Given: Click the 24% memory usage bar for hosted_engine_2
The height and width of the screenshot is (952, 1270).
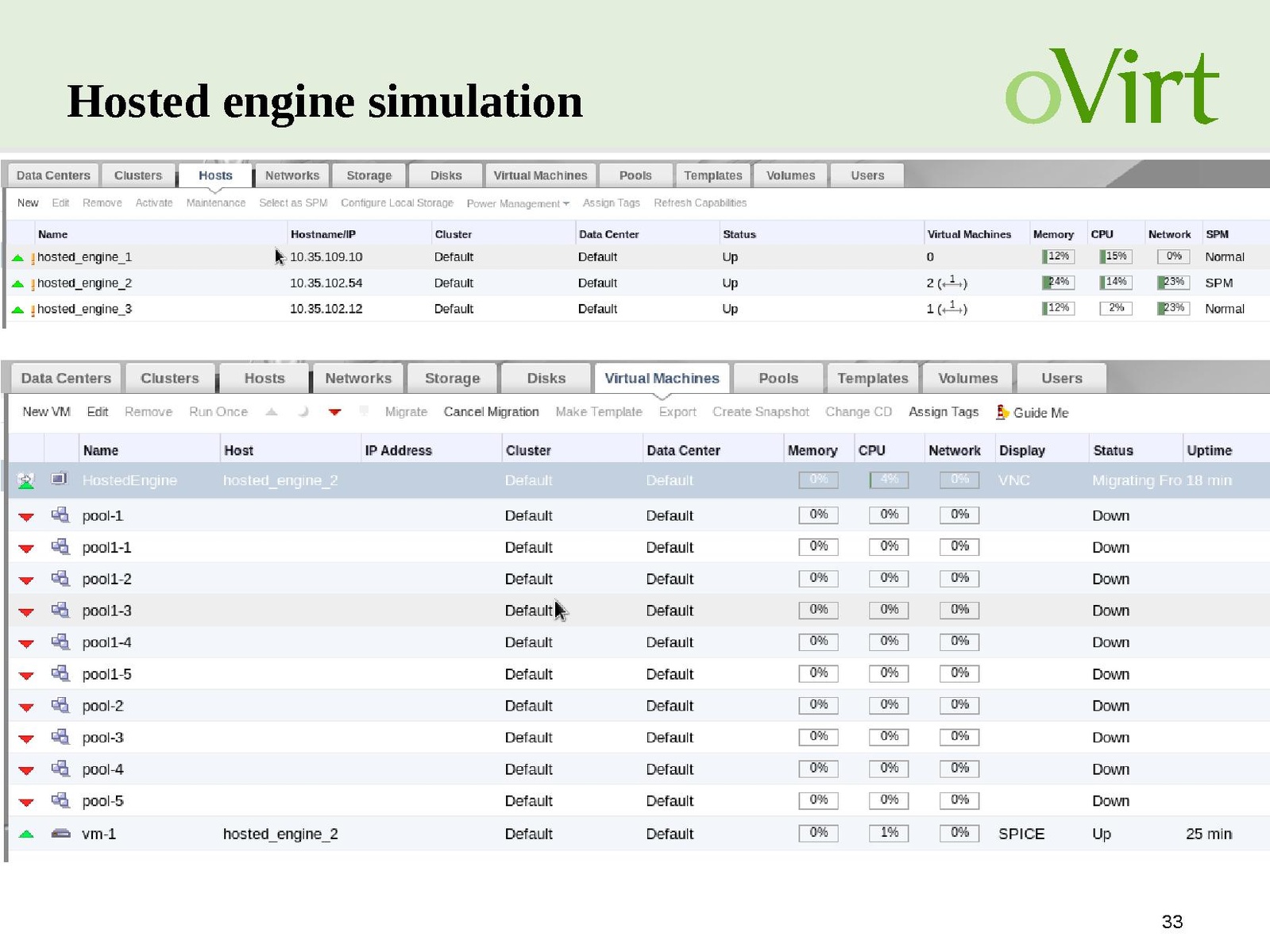Looking at the screenshot, I should 1058,283.
